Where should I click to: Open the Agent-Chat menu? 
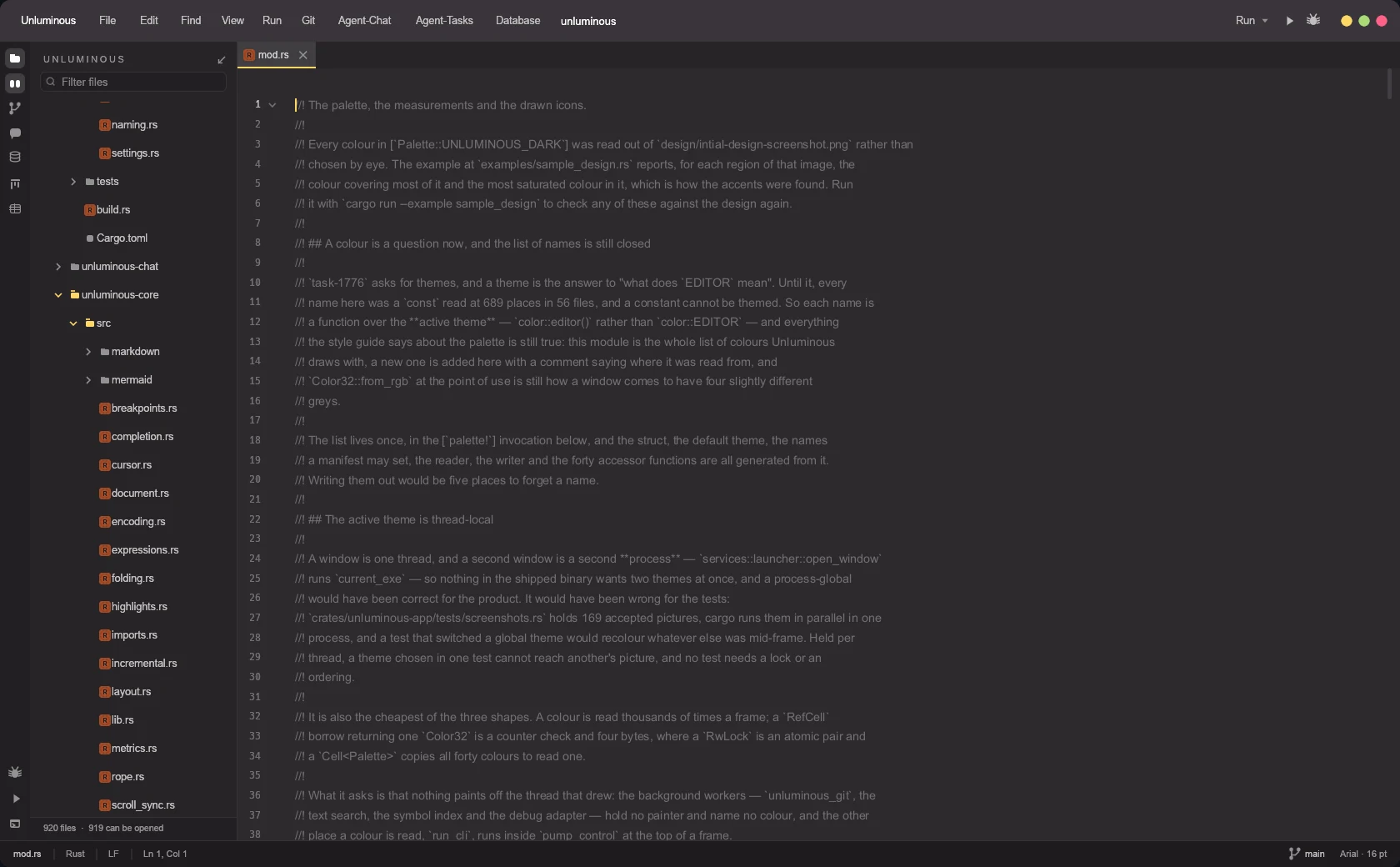coord(364,21)
